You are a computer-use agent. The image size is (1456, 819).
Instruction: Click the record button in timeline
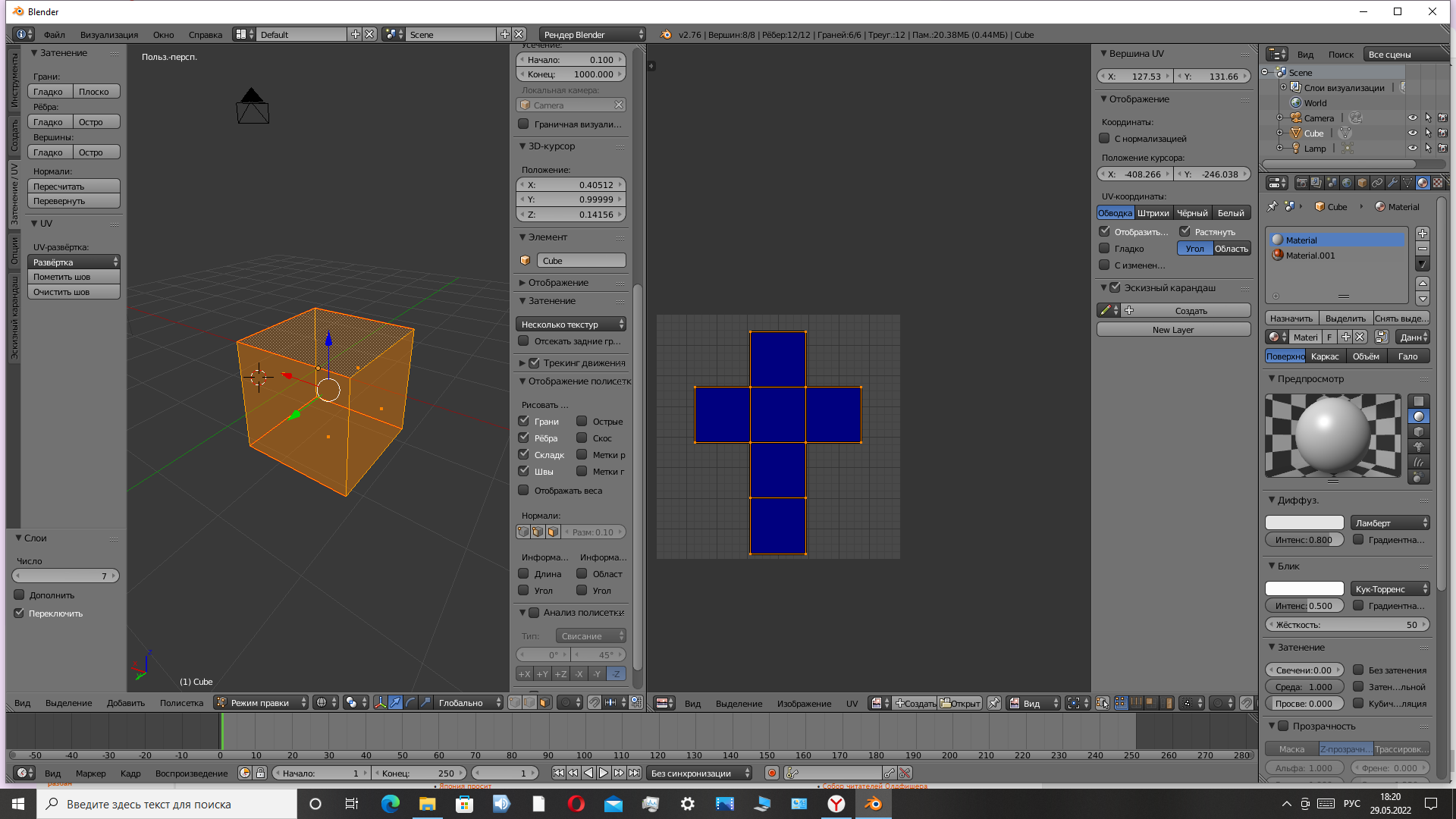coord(771,773)
